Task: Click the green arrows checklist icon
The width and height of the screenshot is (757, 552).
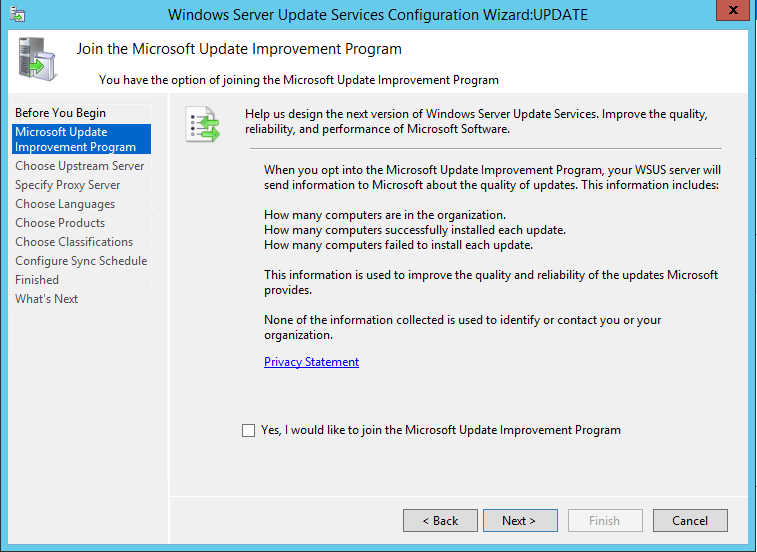Action: 203,125
